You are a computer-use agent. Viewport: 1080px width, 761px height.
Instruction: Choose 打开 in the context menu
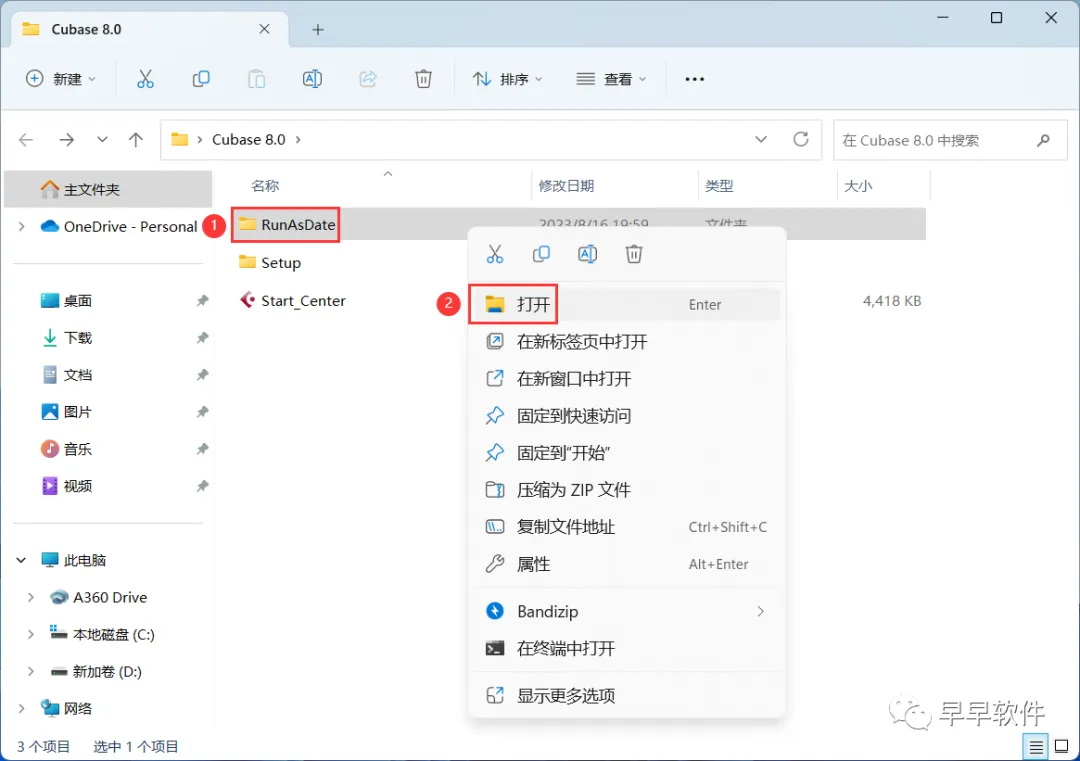click(x=626, y=304)
